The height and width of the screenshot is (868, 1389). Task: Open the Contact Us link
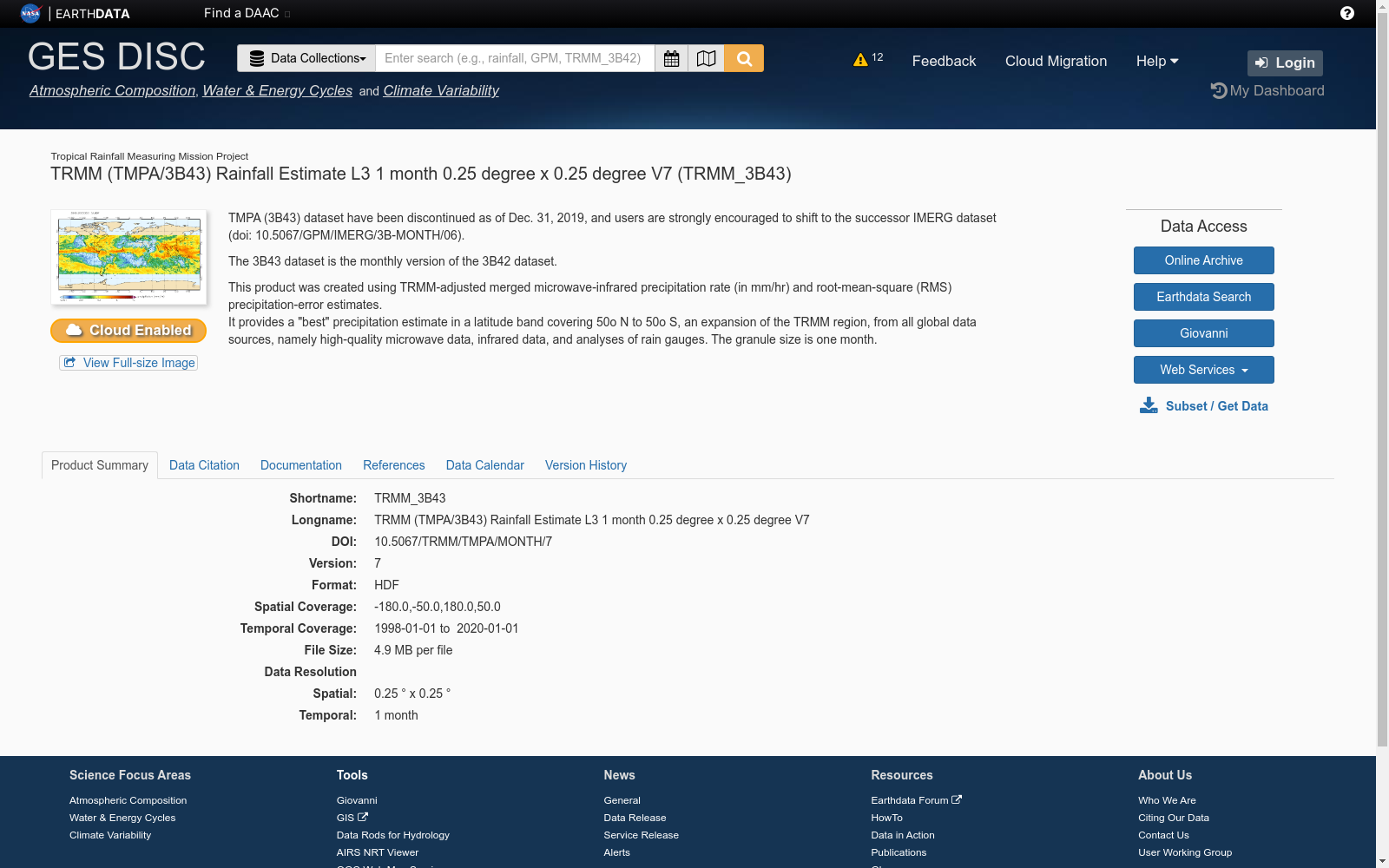click(x=1164, y=835)
